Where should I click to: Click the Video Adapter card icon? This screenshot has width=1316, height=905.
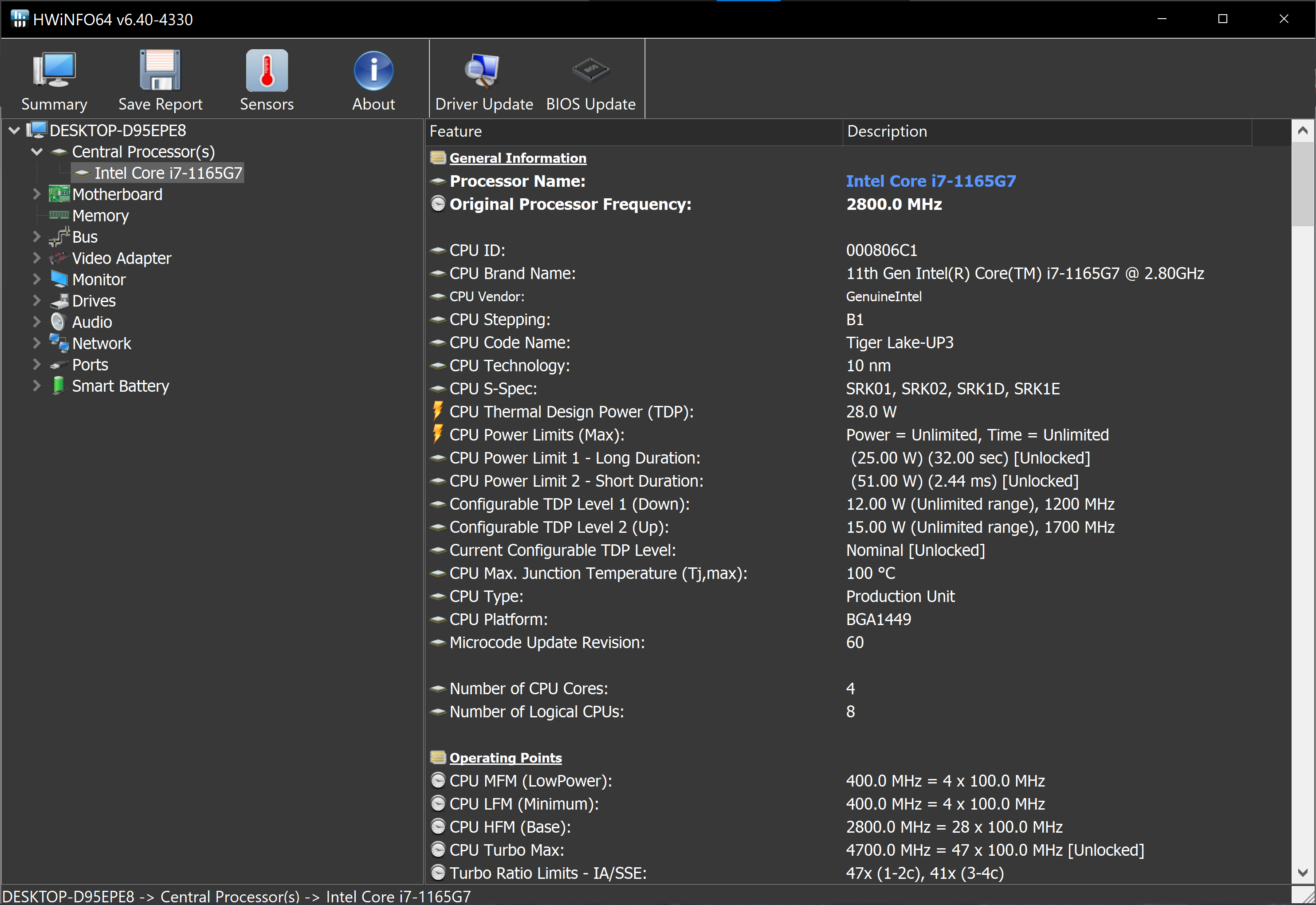coord(59,258)
